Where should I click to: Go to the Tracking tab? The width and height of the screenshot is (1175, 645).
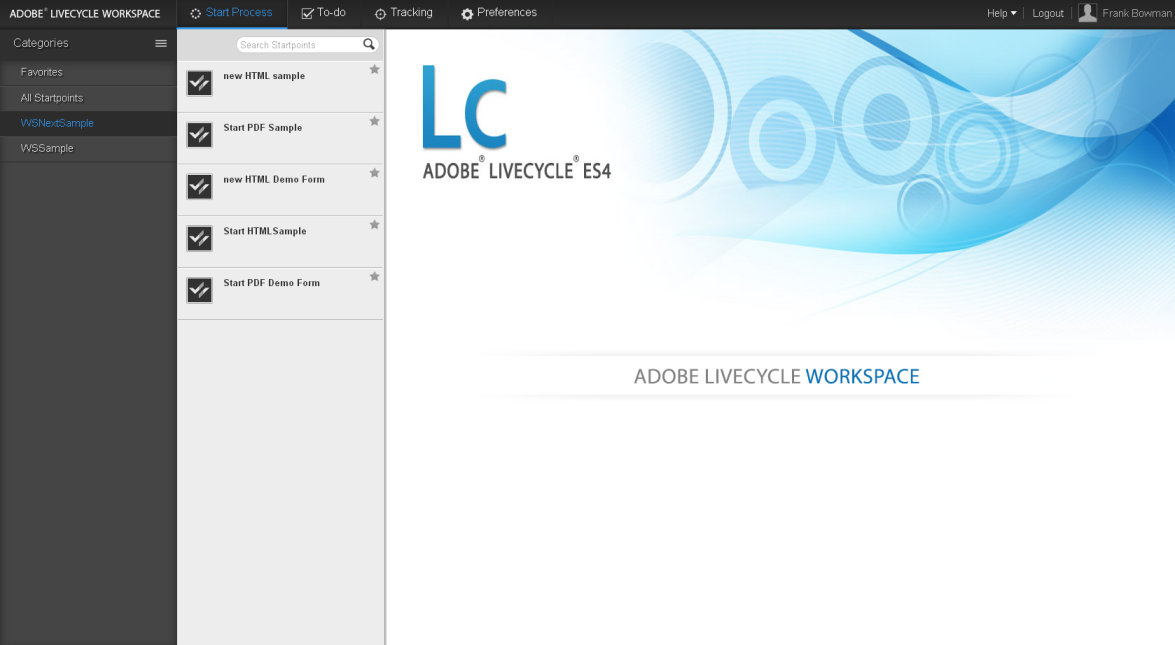click(x=404, y=13)
